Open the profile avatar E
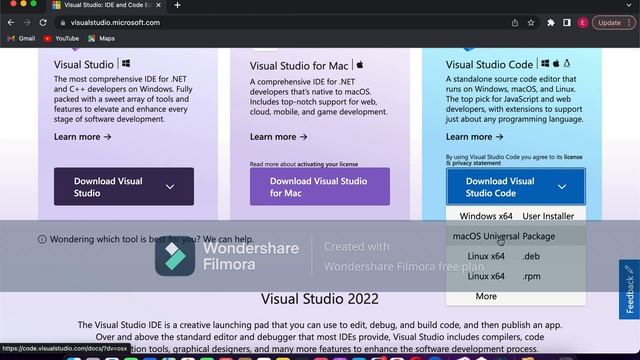 [x=582, y=23]
